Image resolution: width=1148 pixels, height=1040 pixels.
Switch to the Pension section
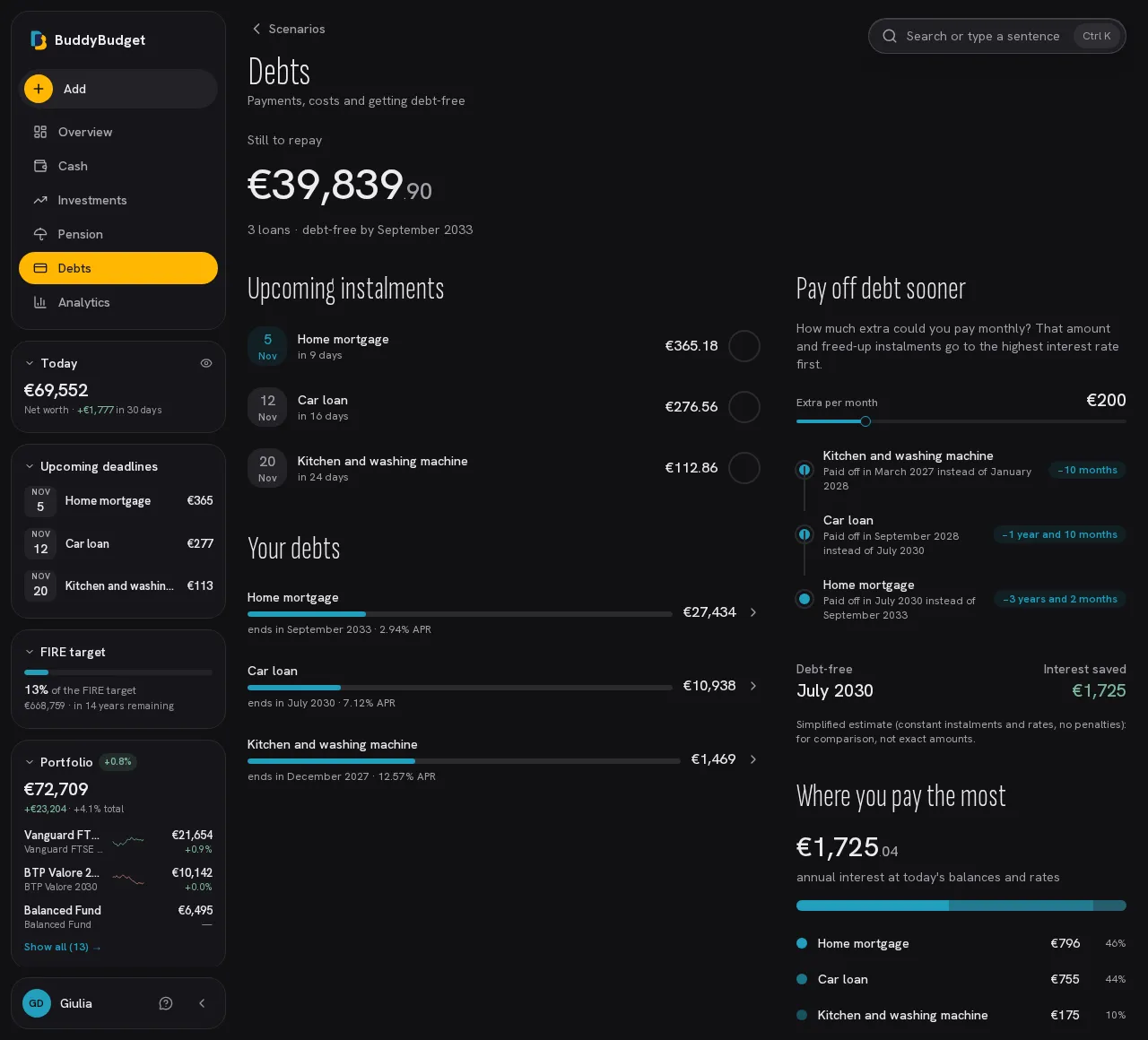(118, 234)
